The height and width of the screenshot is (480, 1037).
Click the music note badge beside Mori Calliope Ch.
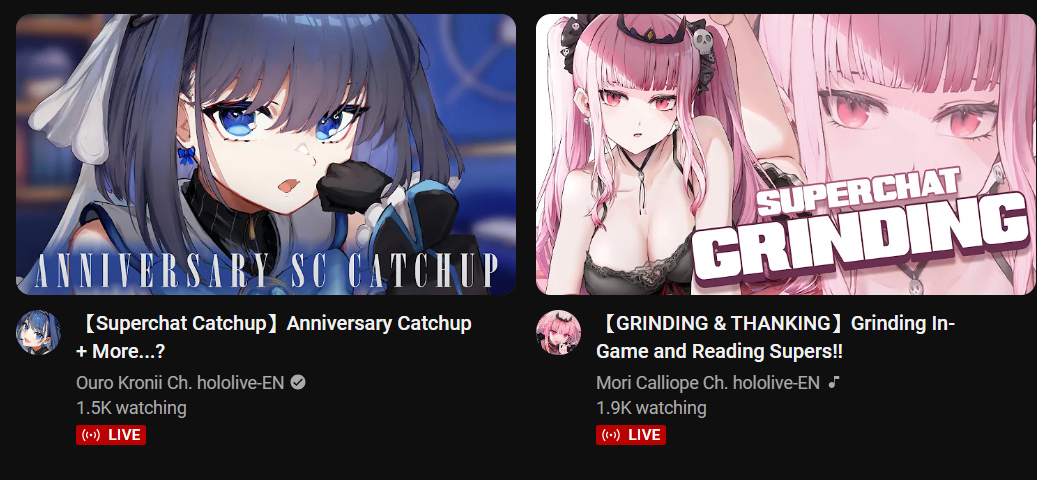click(x=835, y=382)
